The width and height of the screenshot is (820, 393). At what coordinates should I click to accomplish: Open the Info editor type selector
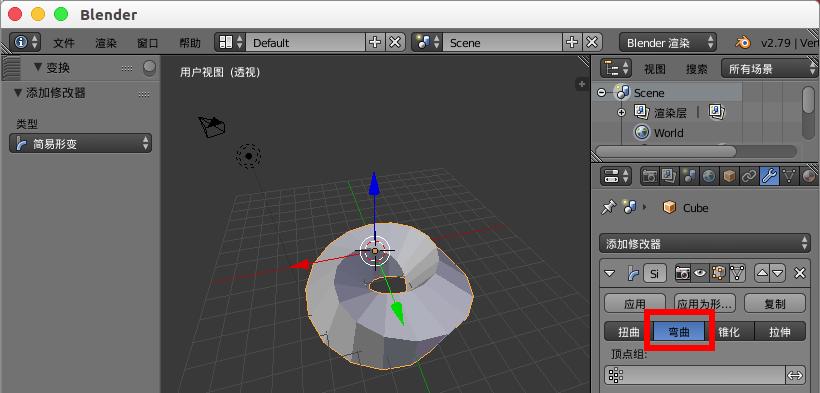(x=26, y=42)
